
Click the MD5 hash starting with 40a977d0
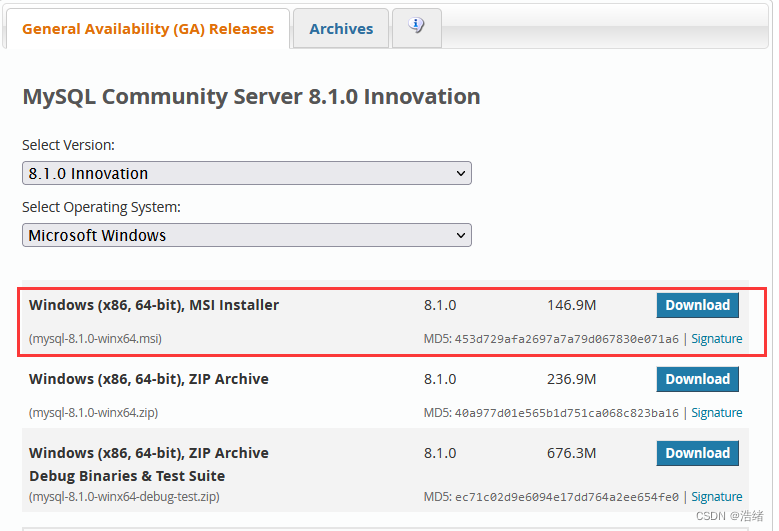coord(566,413)
